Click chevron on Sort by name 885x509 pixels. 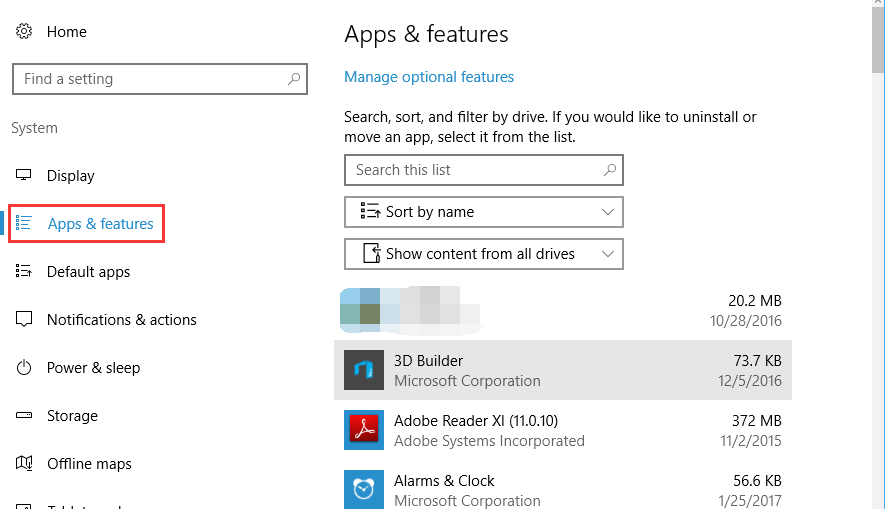608,212
